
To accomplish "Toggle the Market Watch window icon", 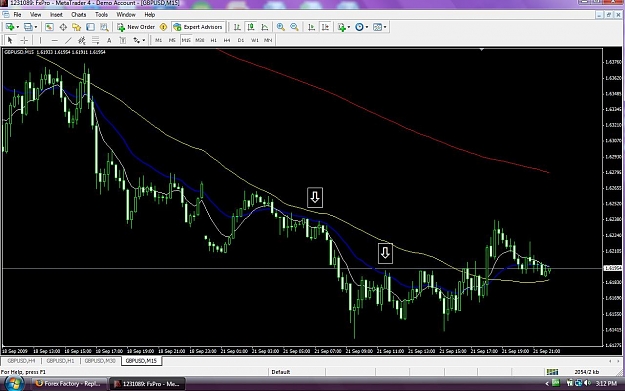I will [x=49, y=27].
